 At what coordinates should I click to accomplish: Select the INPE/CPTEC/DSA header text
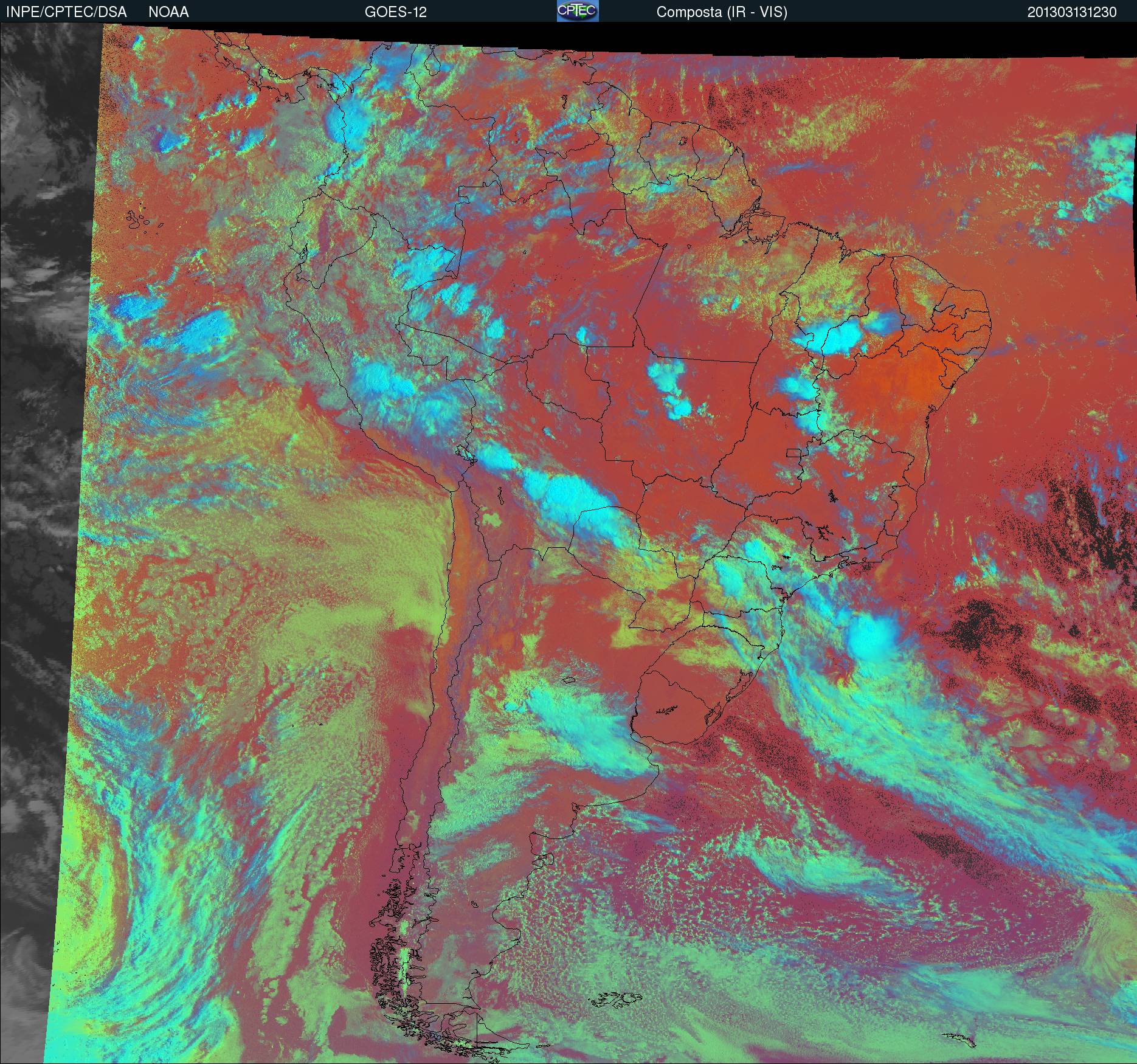click(66, 12)
